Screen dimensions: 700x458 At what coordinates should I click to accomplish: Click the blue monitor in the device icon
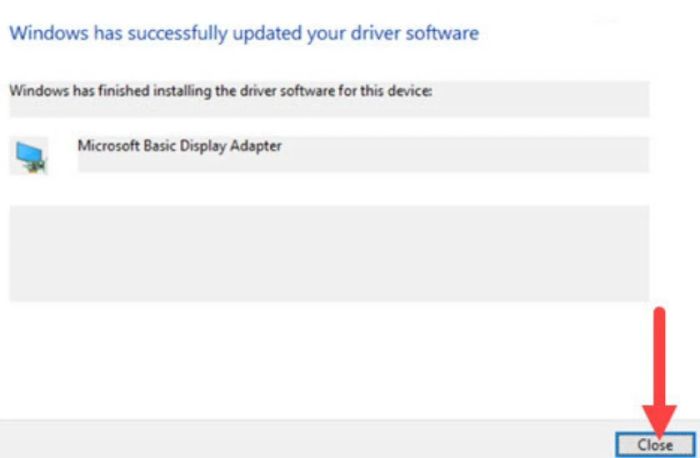[x=28, y=153]
